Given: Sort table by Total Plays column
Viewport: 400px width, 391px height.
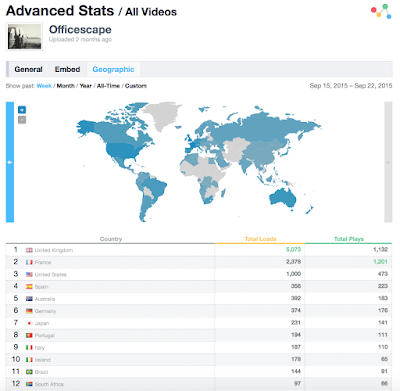Looking at the screenshot, I should pyautogui.click(x=349, y=239).
